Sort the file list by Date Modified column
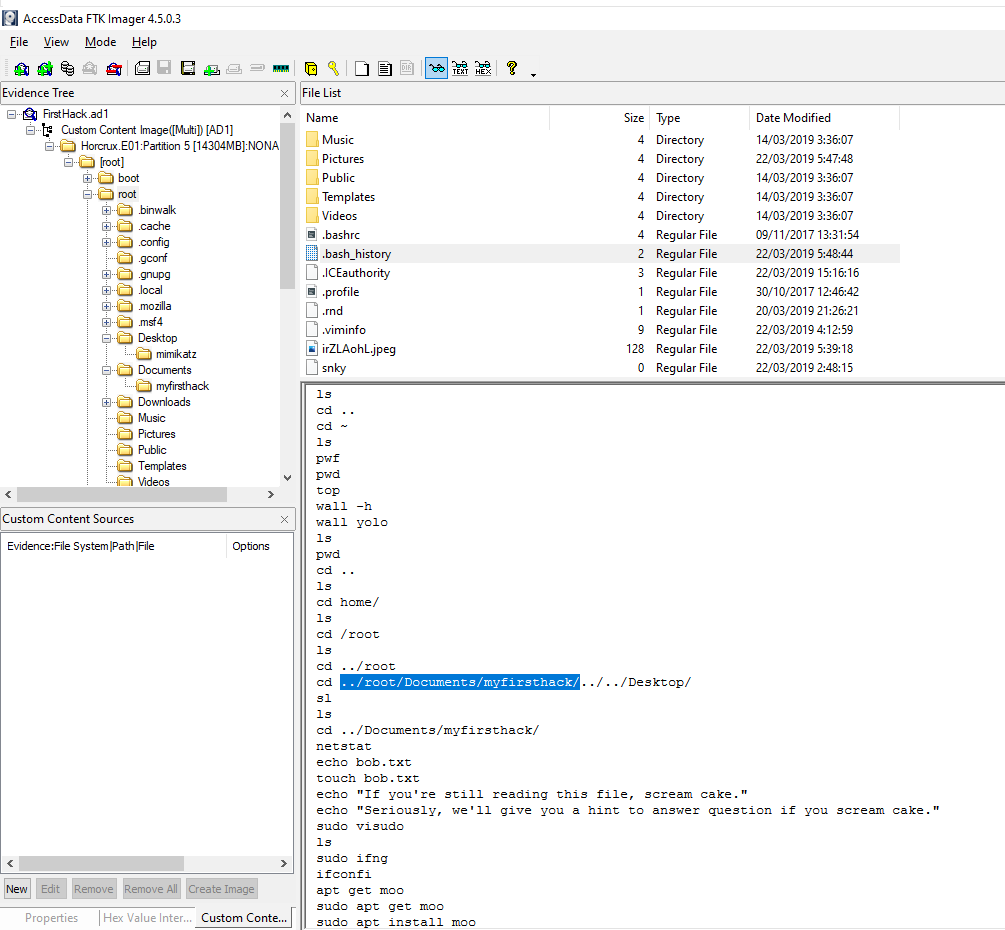Screen dimensions: 1005x930 793,118
